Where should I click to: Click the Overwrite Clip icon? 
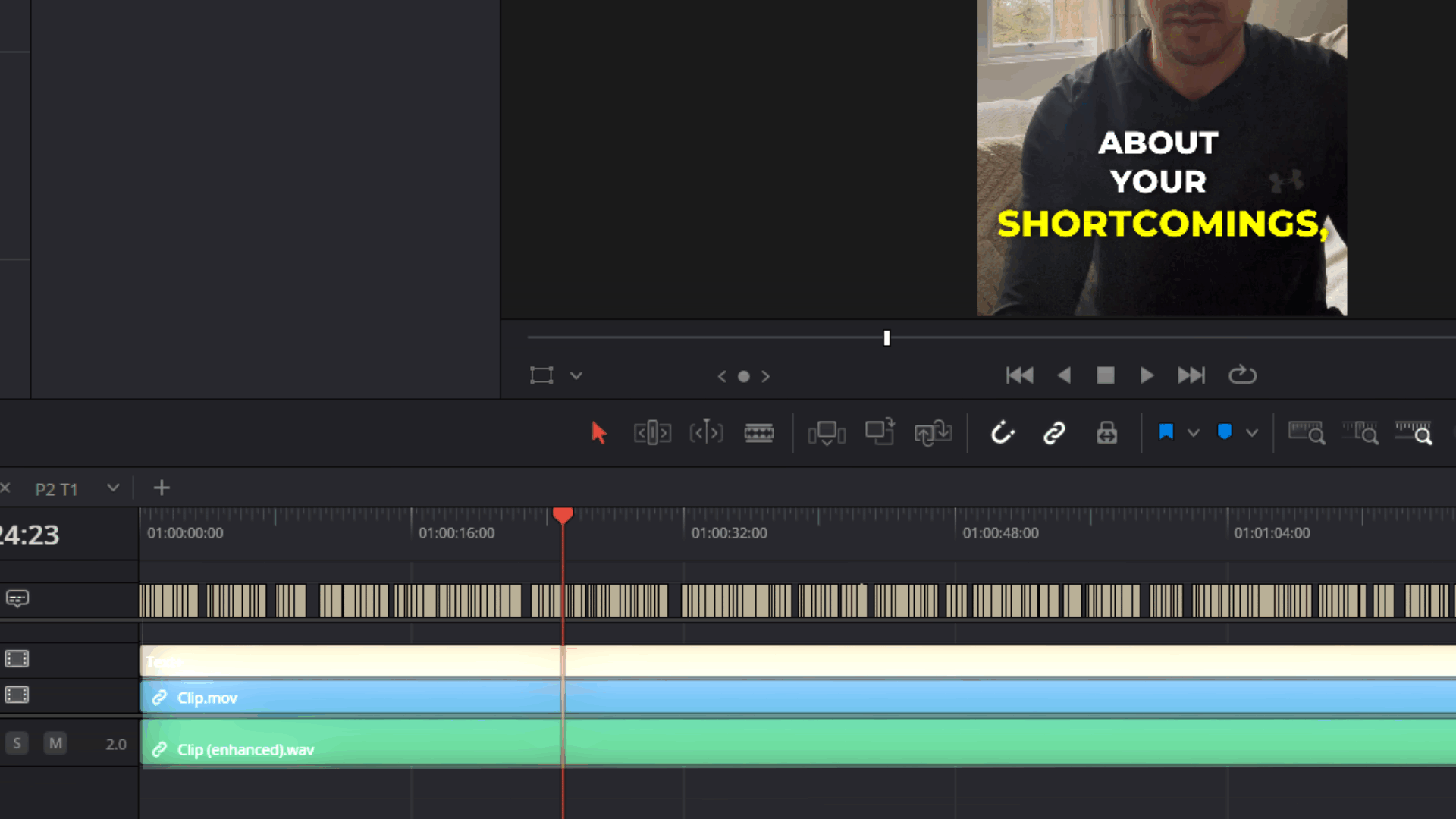click(880, 433)
